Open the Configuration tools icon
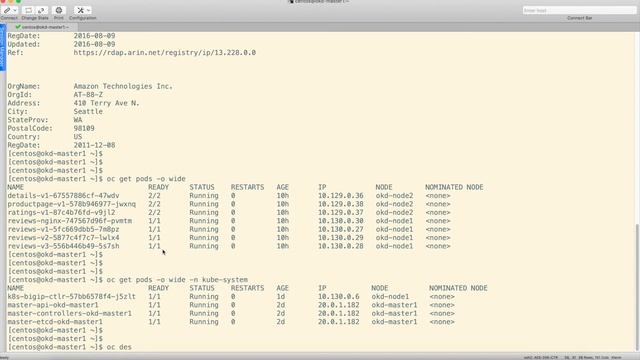Screen dimensions: 640x360 click(80, 10)
